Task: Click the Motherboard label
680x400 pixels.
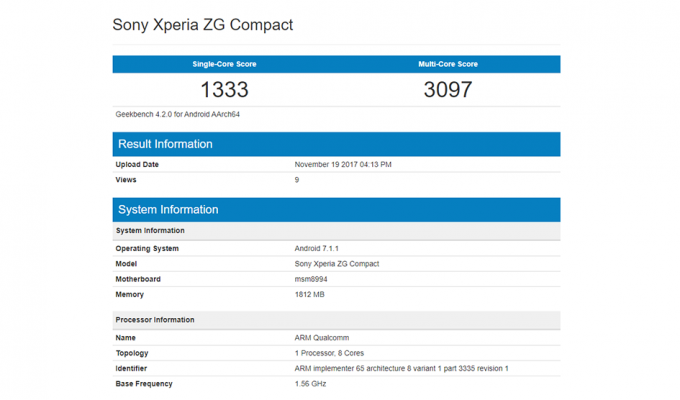Action: click(x=138, y=279)
